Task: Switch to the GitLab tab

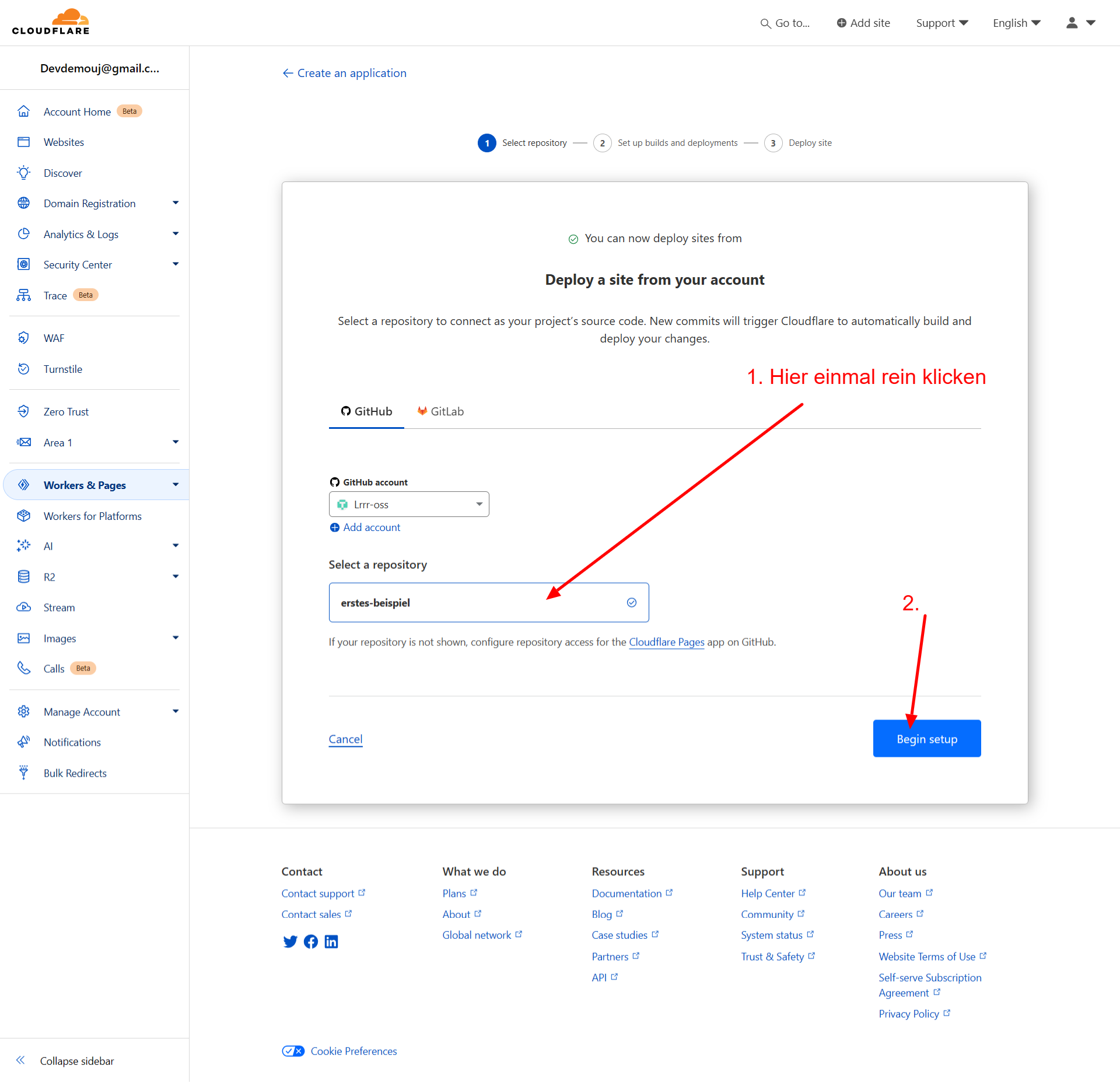Action: [440, 411]
